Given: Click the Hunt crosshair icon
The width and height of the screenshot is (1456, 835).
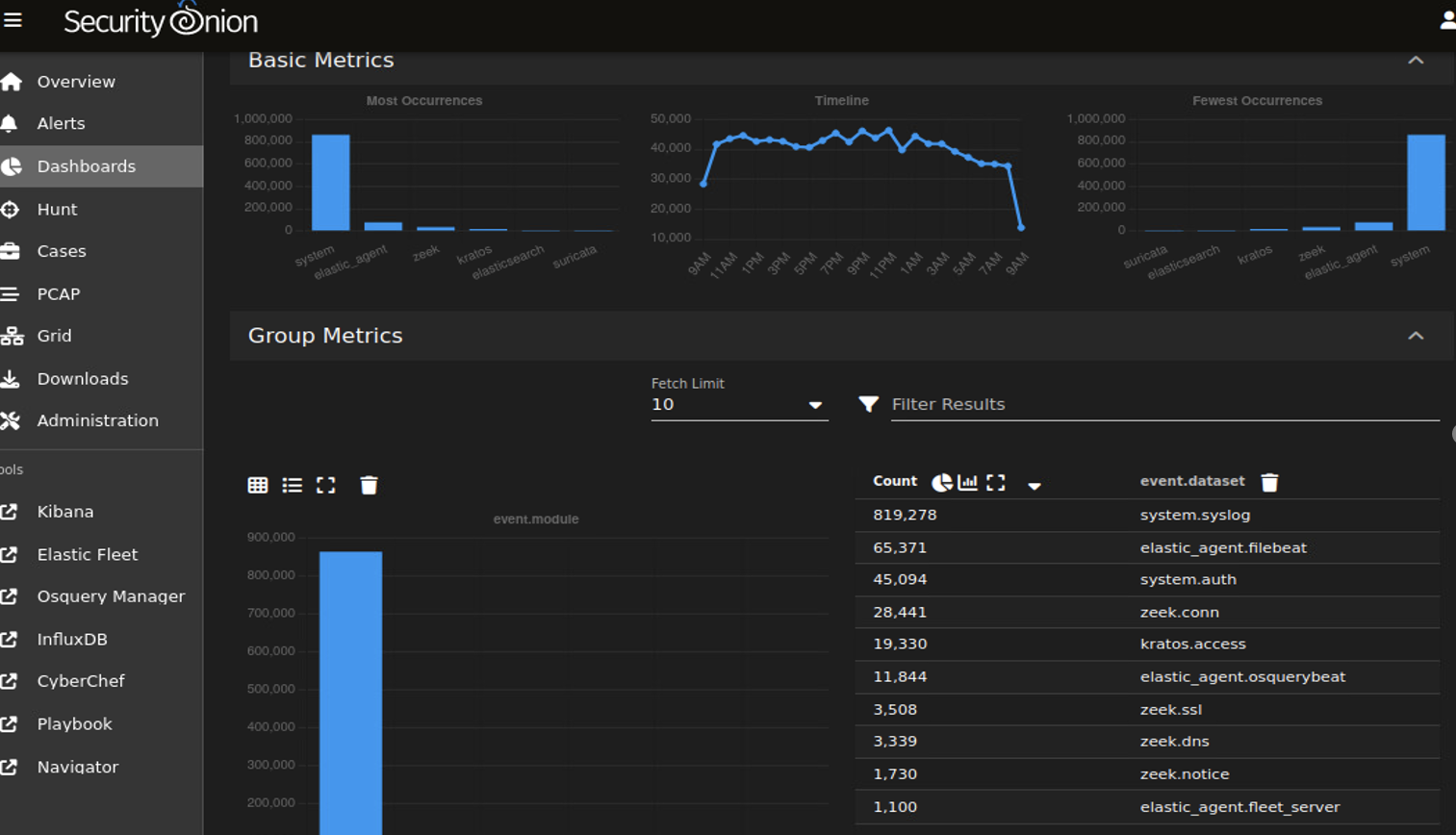Looking at the screenshot, I should click(10, 209).
